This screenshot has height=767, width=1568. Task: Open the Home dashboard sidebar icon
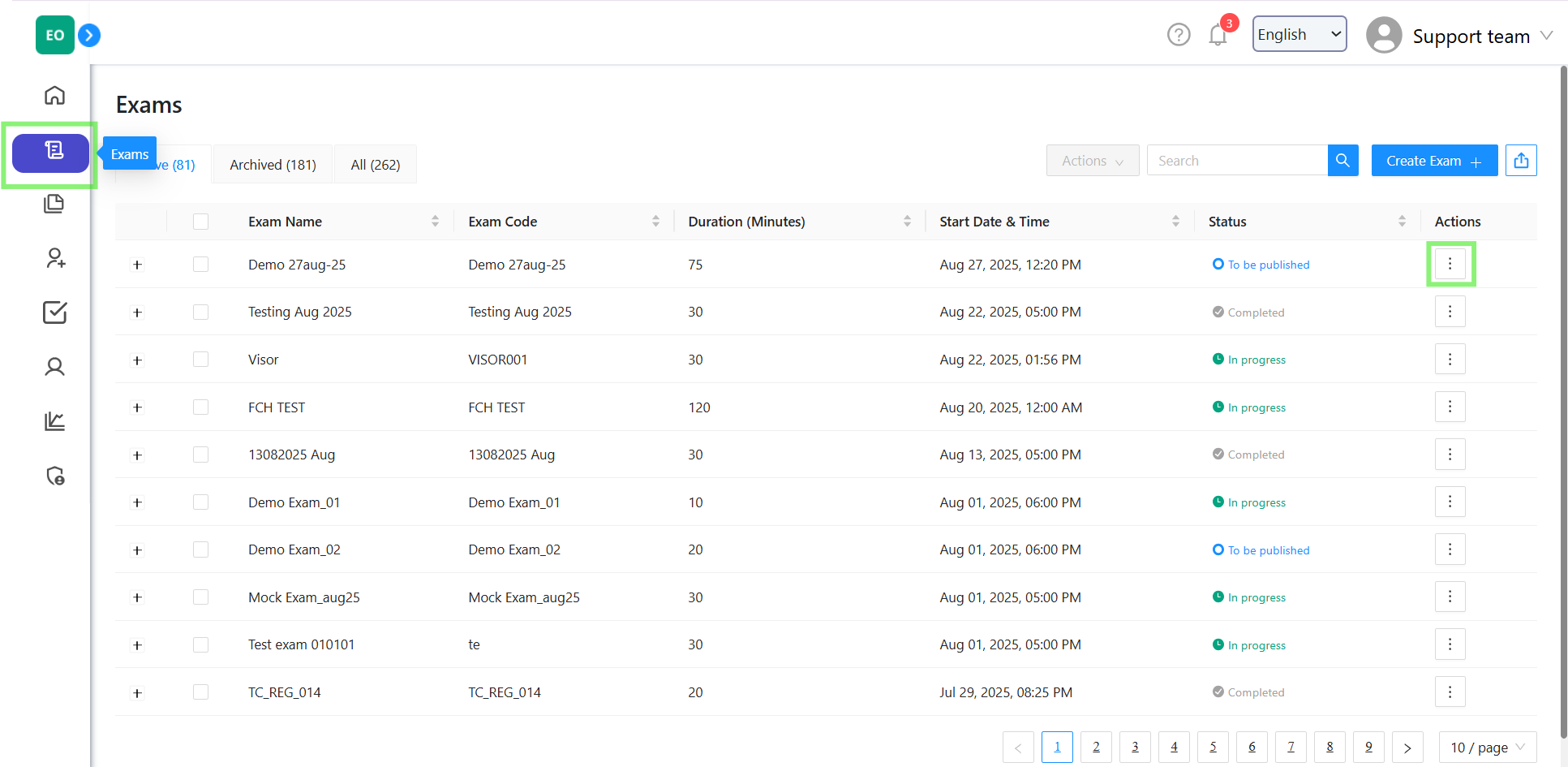point(54,96)
